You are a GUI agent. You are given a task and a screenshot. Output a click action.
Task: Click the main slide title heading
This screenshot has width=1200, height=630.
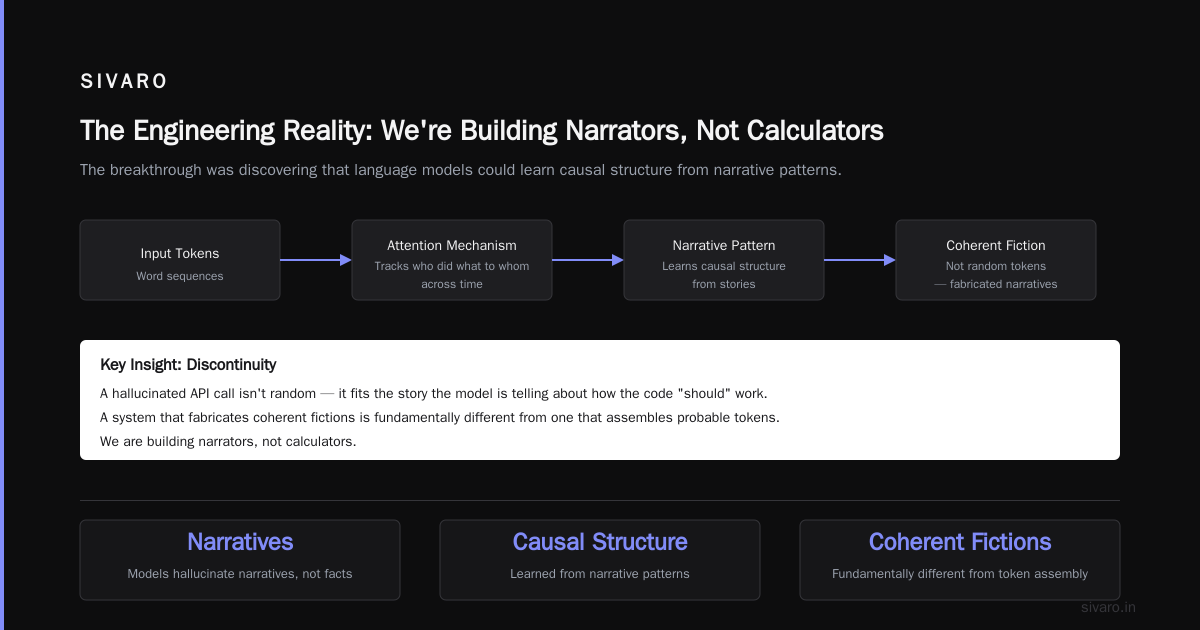[x=482, y=131]
